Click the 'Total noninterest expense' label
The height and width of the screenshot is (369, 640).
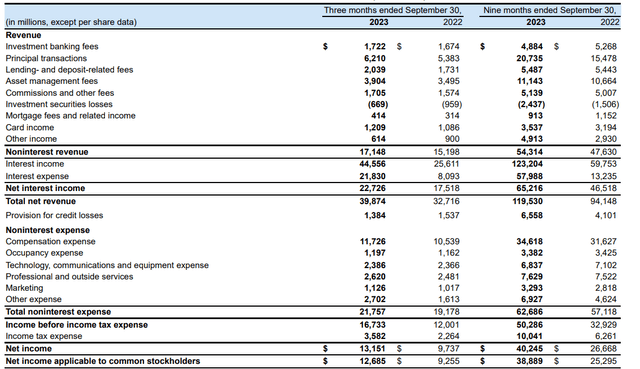click(58, 312)
